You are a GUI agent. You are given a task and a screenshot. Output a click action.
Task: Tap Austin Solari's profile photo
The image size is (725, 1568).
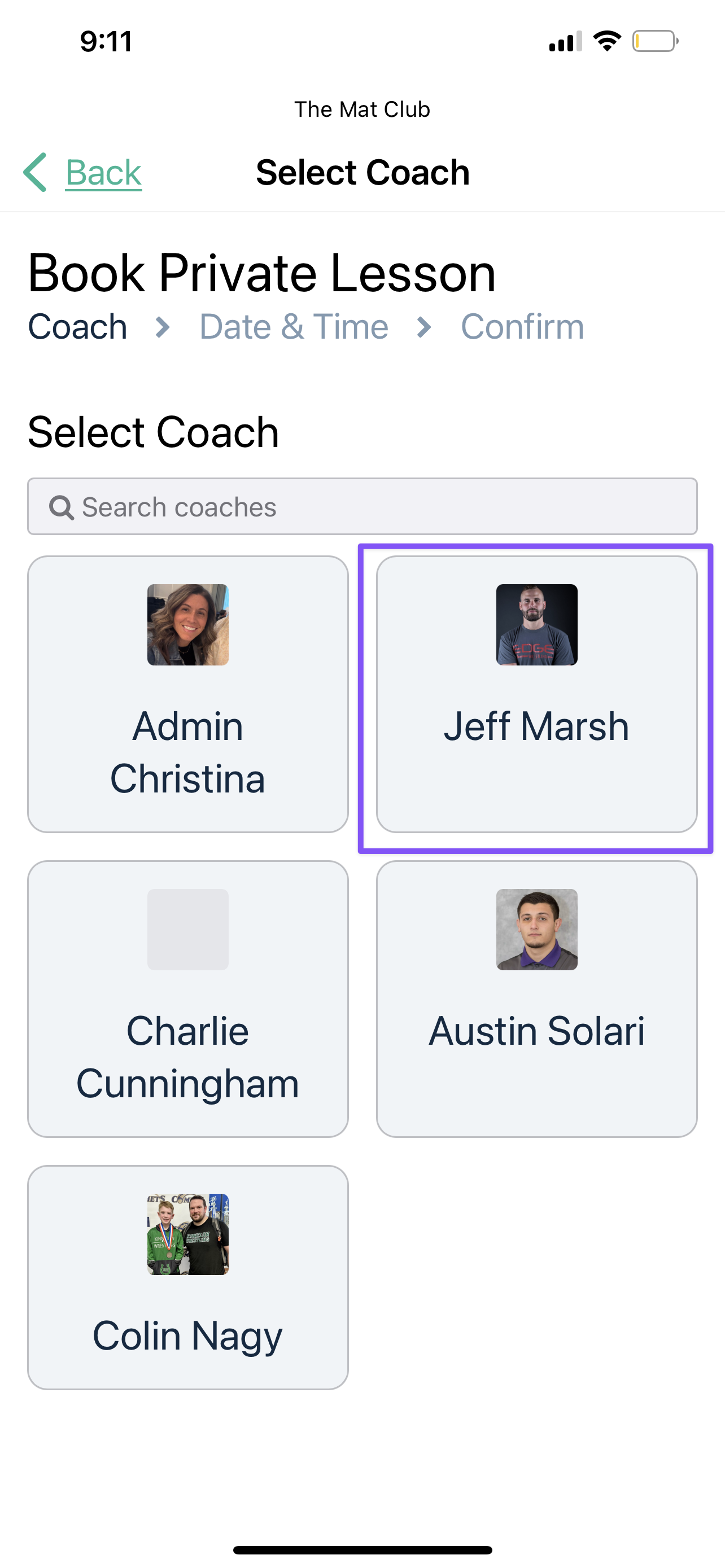pos(537,930)
